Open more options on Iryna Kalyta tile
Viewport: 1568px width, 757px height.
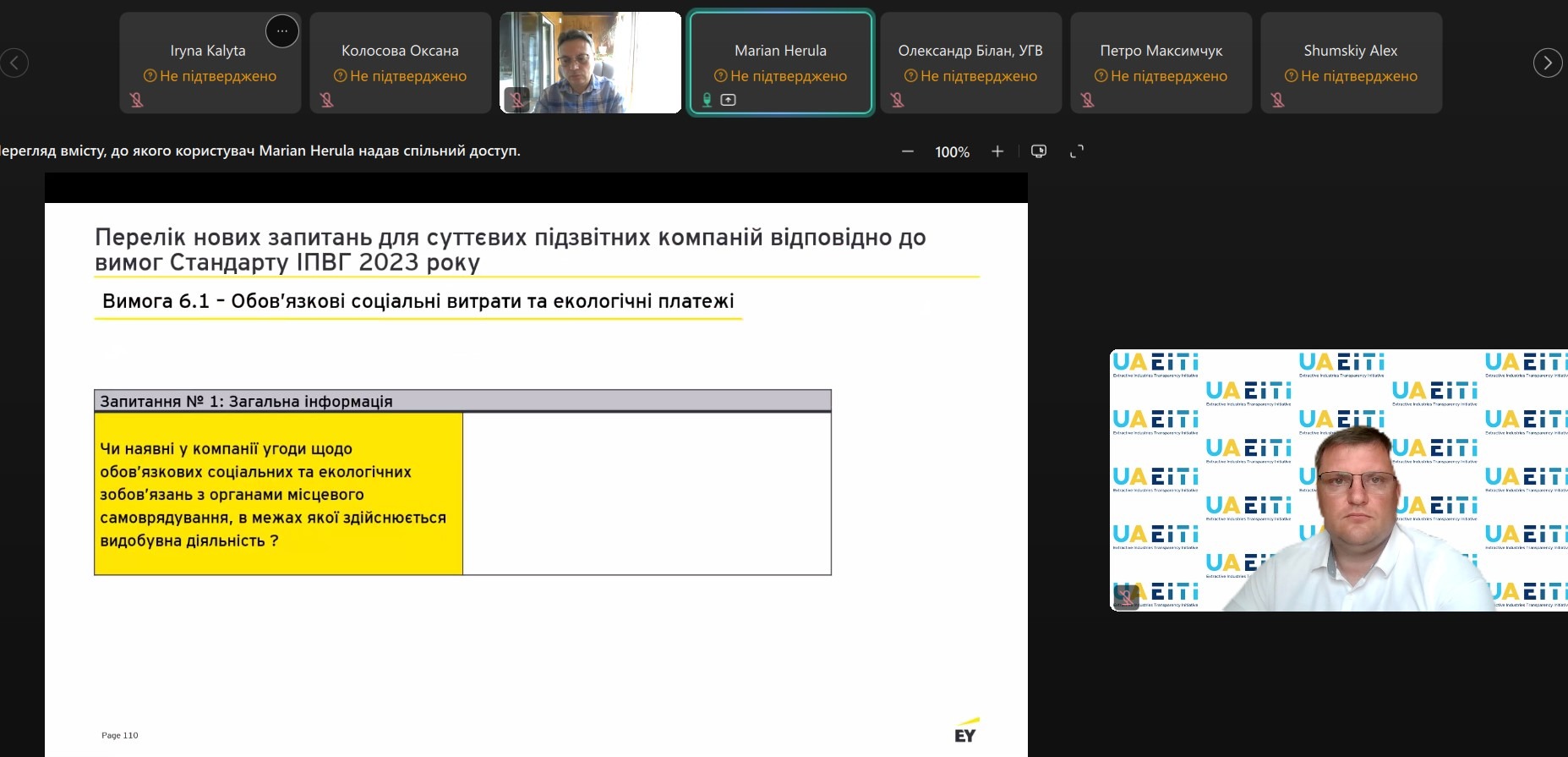[x=281, y=31]
